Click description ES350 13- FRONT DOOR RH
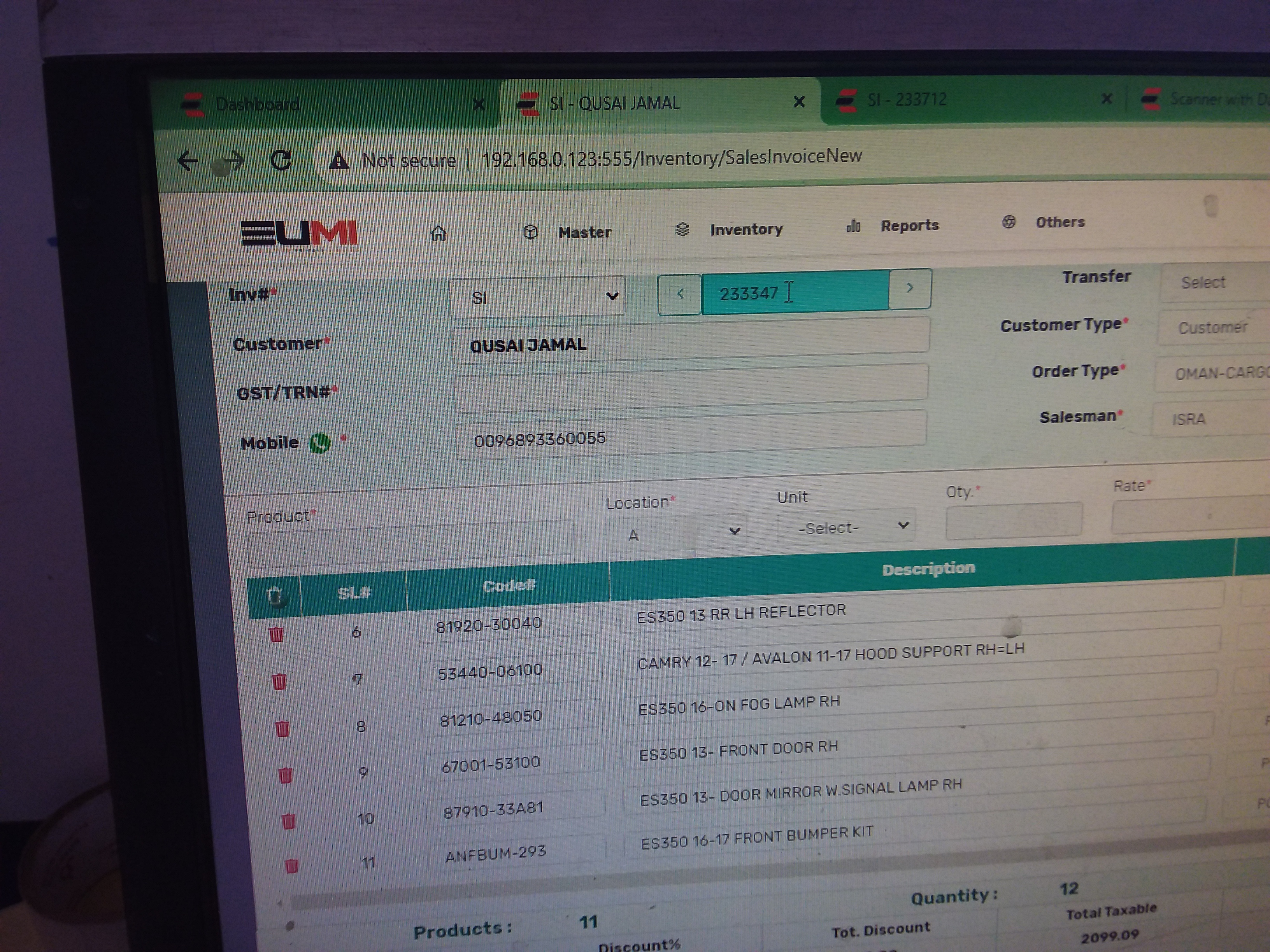The width and height of the screenshot is (1270, 952). coord(739,750)
